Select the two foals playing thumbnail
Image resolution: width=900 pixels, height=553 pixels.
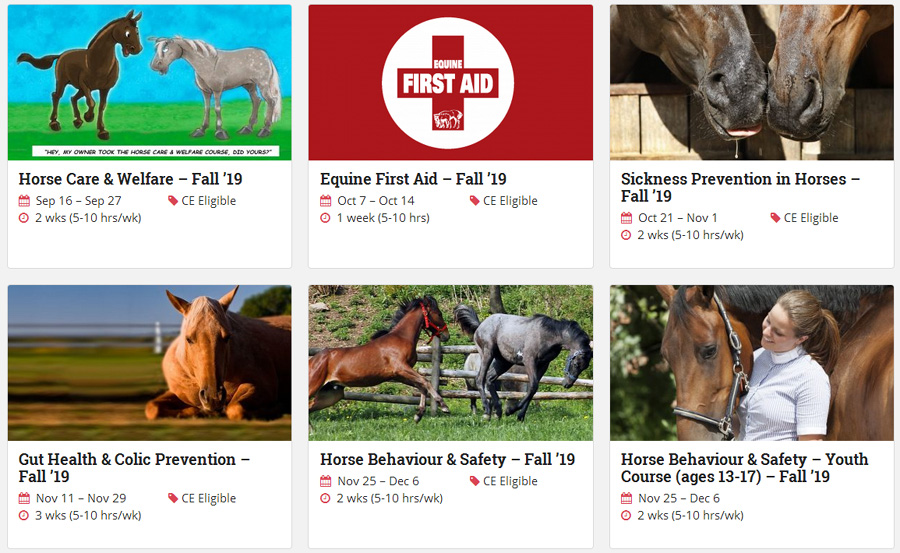click(451, 363)
